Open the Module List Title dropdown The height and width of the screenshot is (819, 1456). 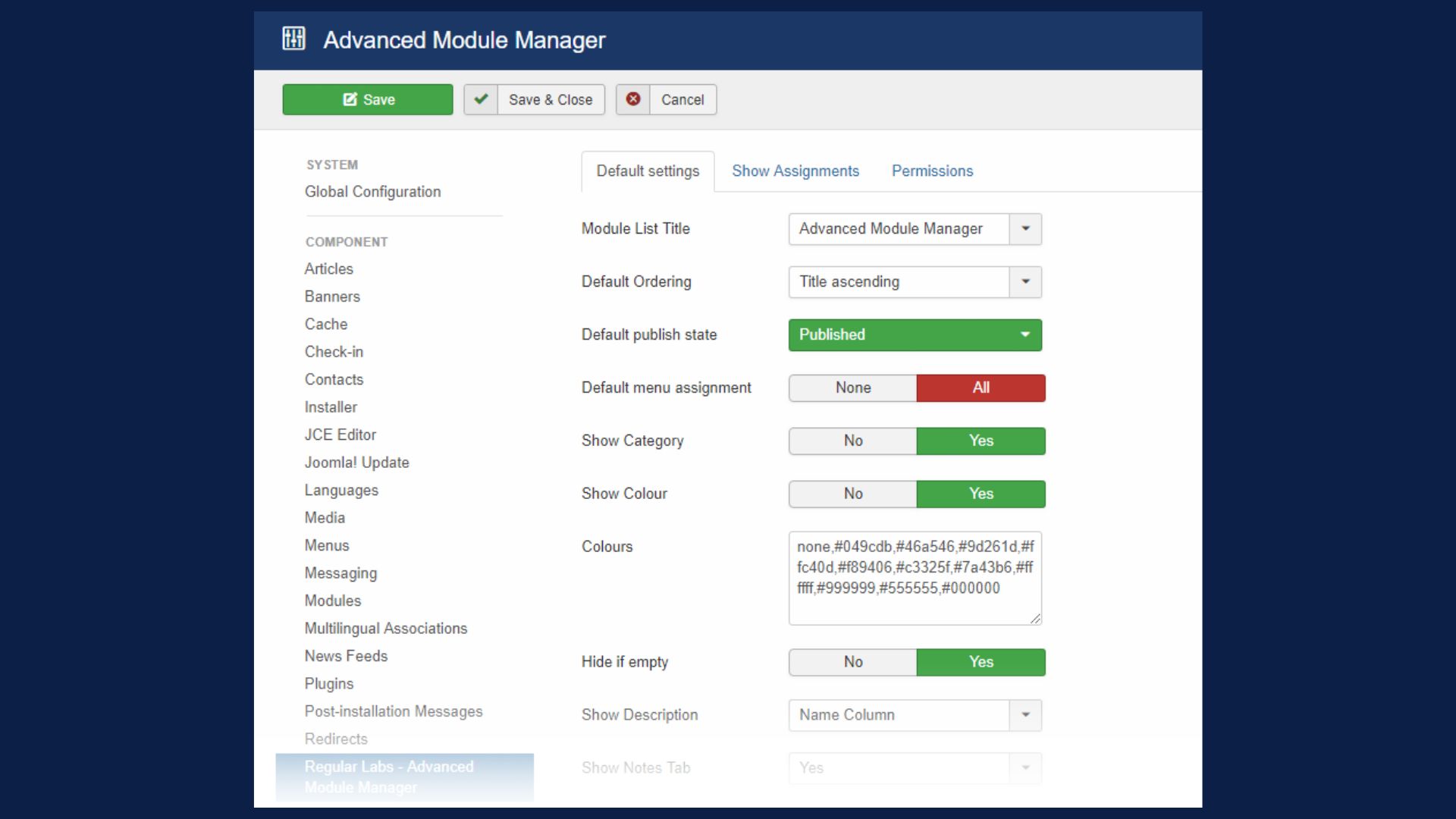click(915, 229)
